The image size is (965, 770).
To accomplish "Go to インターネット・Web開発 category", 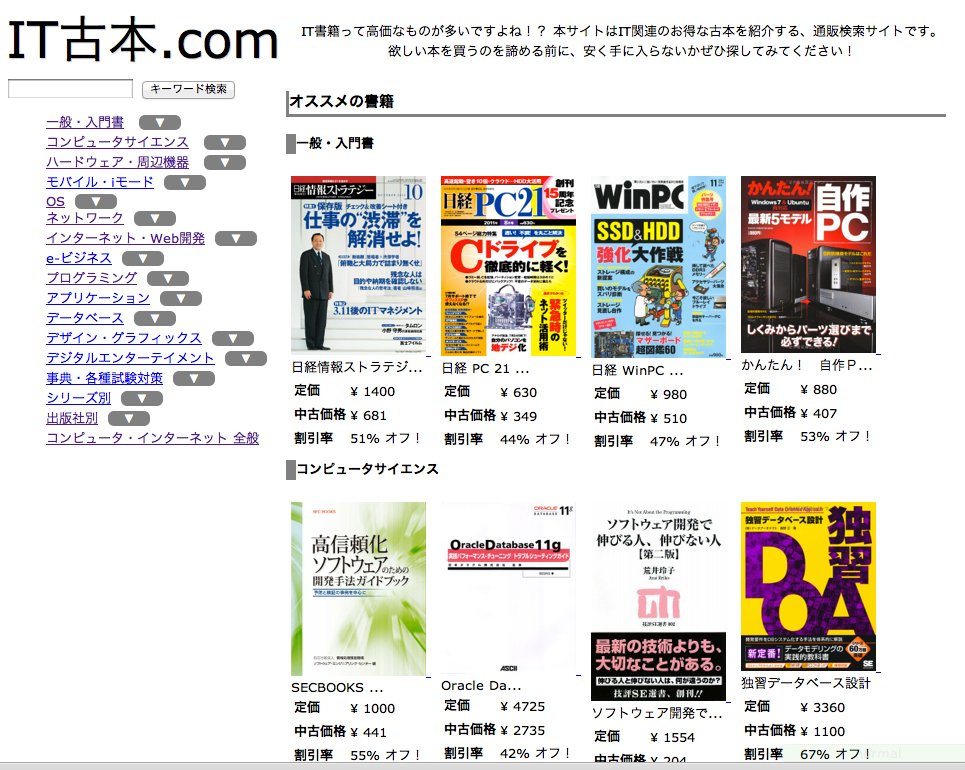I will click(x=125, y=238).
